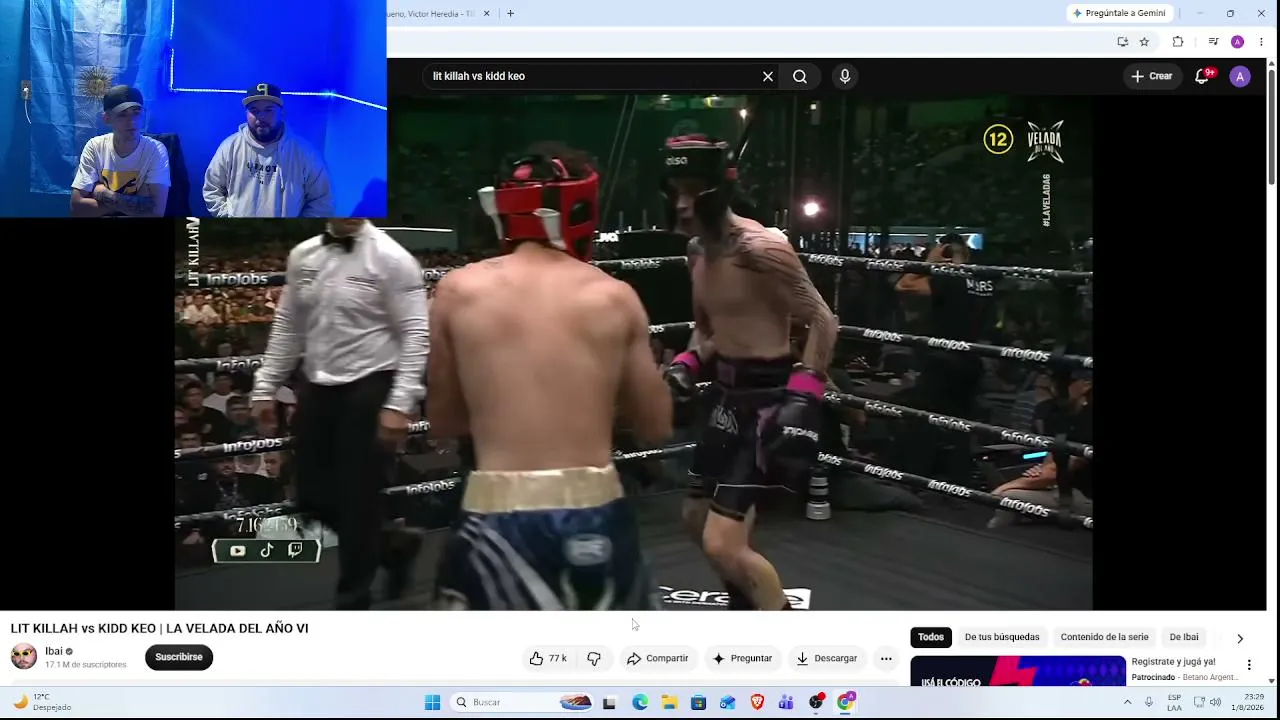Click on the video player to pause
This screenshot has height=720, width=1280.
633,352
